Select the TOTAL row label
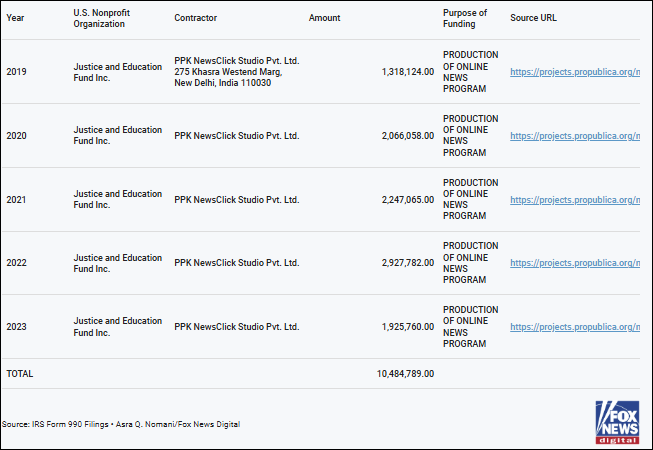Screen dimensions: 653x450 tap(20, 374)
